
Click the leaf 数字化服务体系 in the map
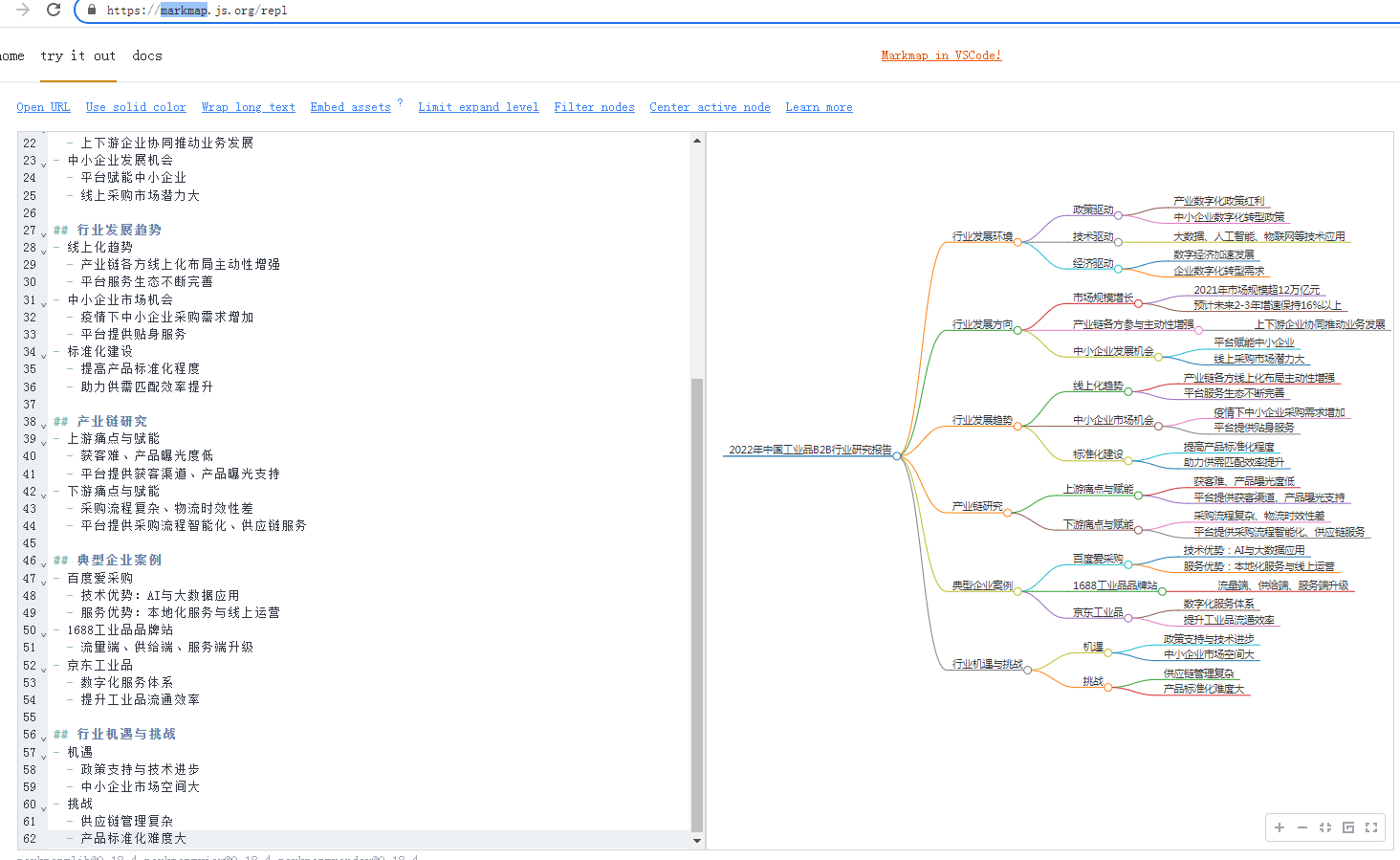pos(1218,604)
